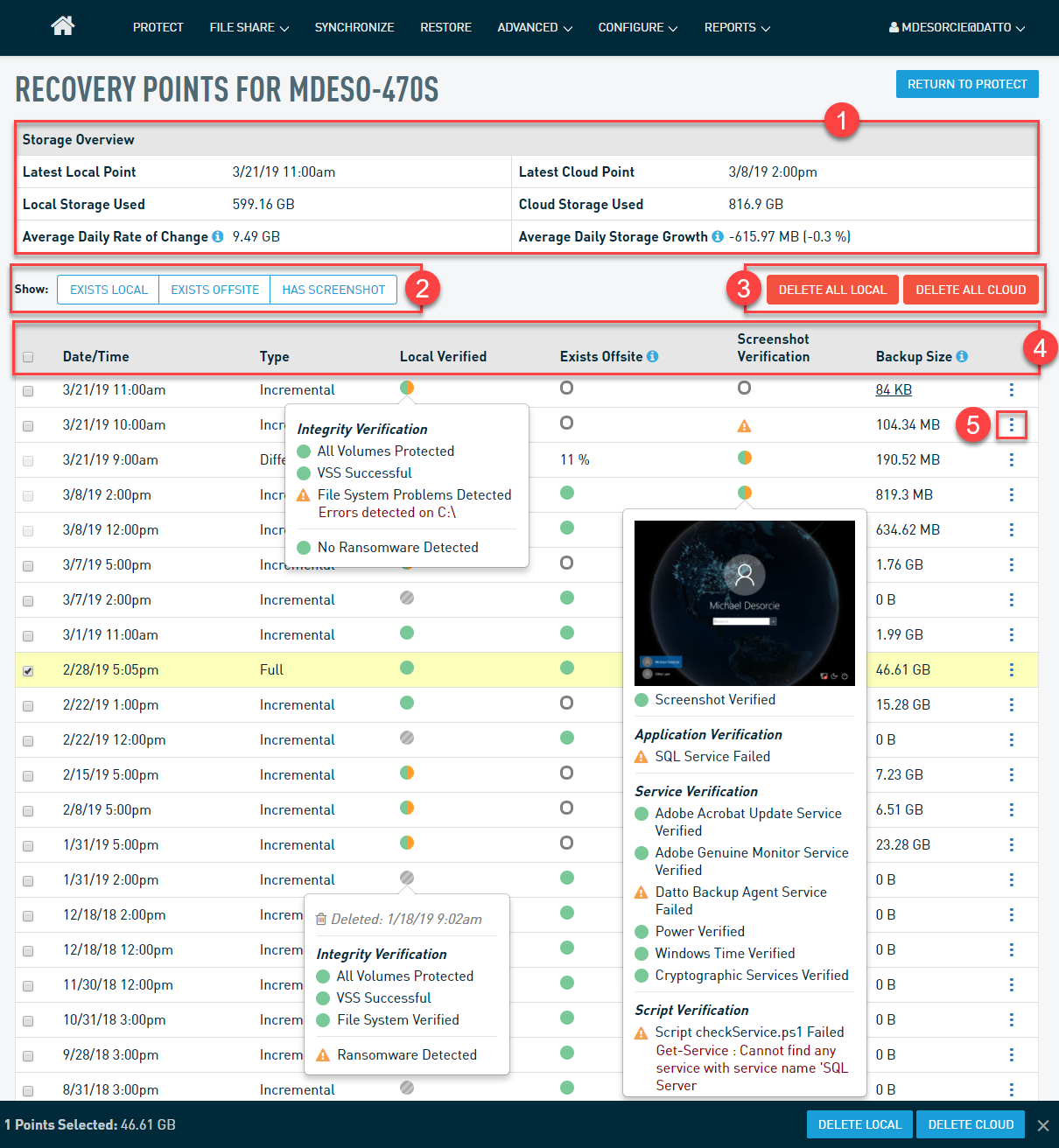Click the info icon next to Exists Offsite header
This screenshot has width=1059, height=1148.
coord(652,356)
